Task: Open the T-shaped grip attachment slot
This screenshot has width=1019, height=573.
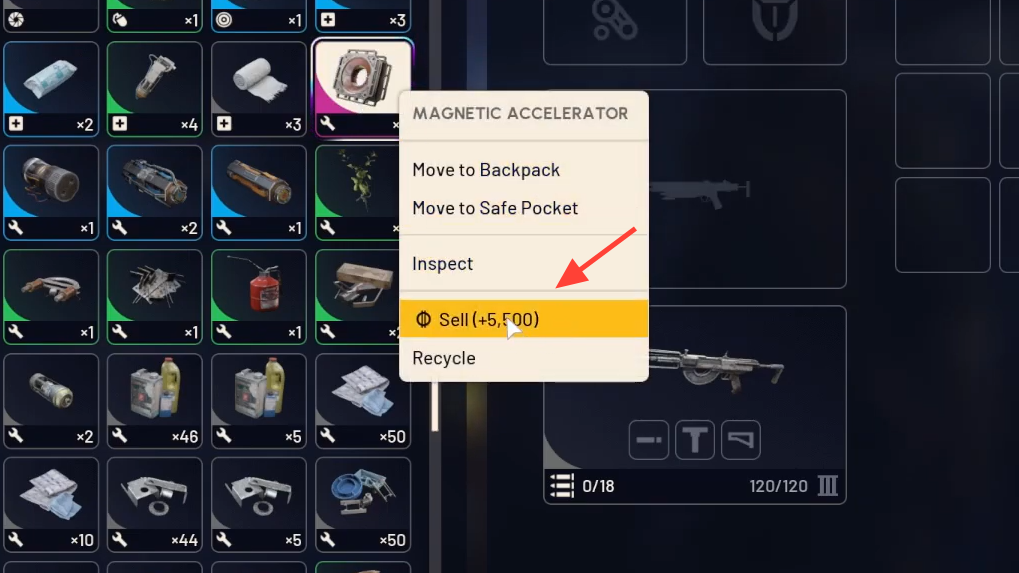Action: [x=695, y=440]
